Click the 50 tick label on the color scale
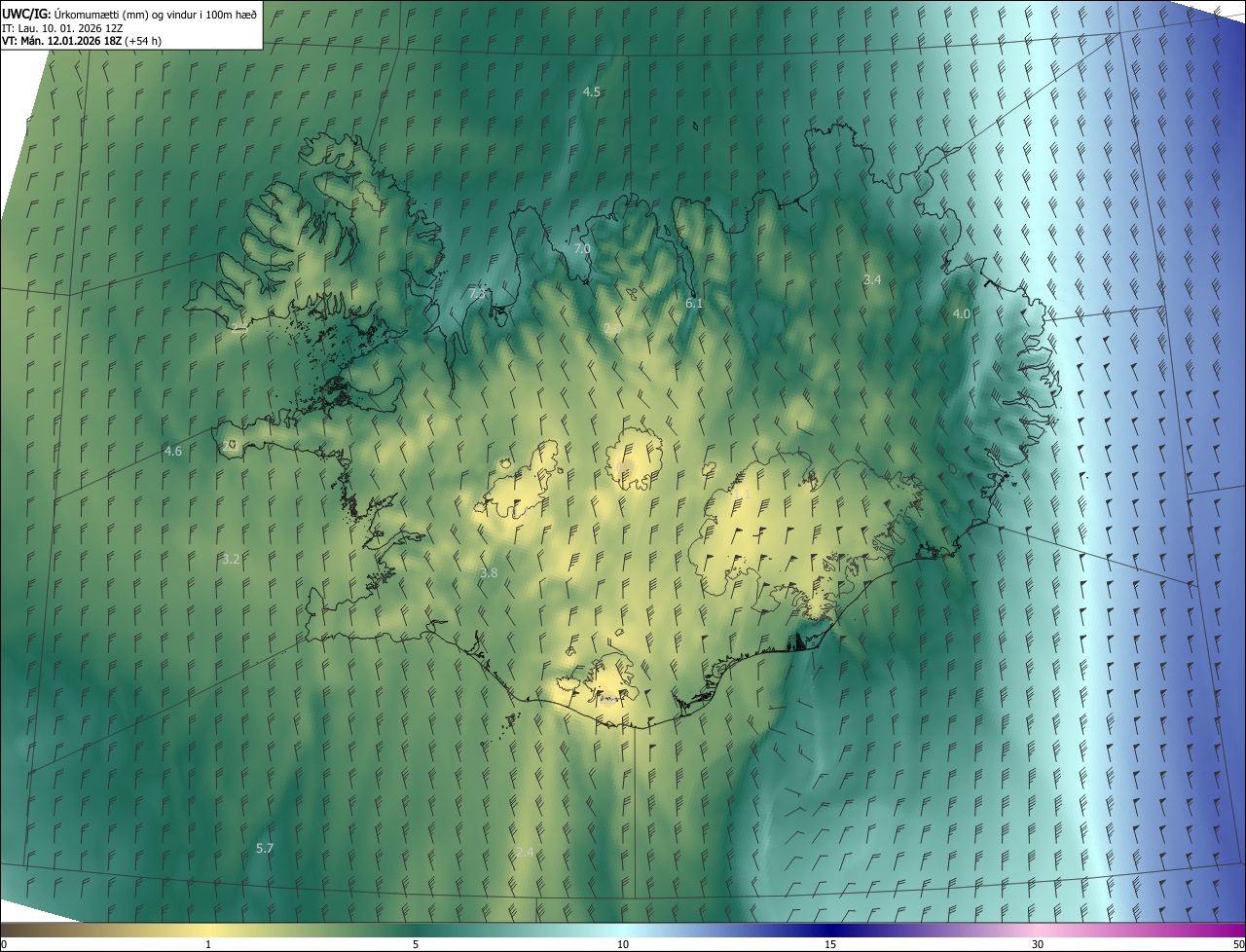The height and width of the screenshot is (952, 1246). (x=1237, y=944)
